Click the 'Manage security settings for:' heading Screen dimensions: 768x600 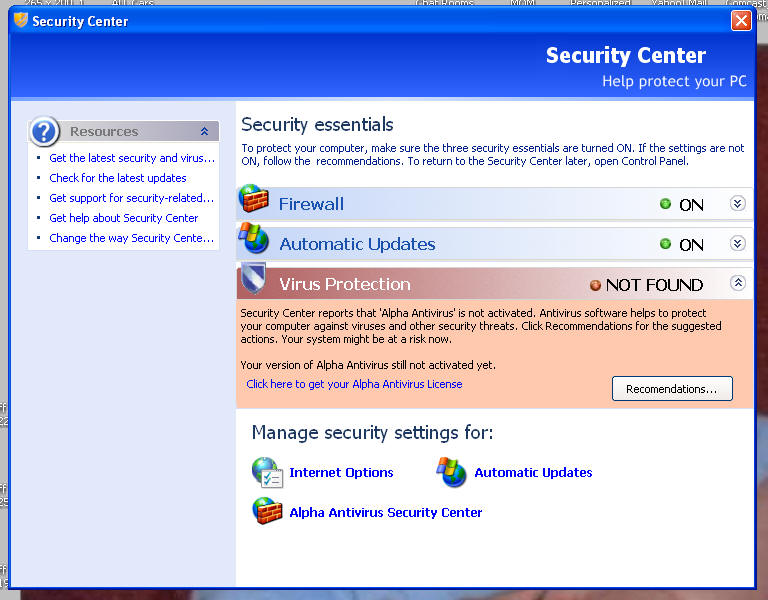[x=372, y=433]
